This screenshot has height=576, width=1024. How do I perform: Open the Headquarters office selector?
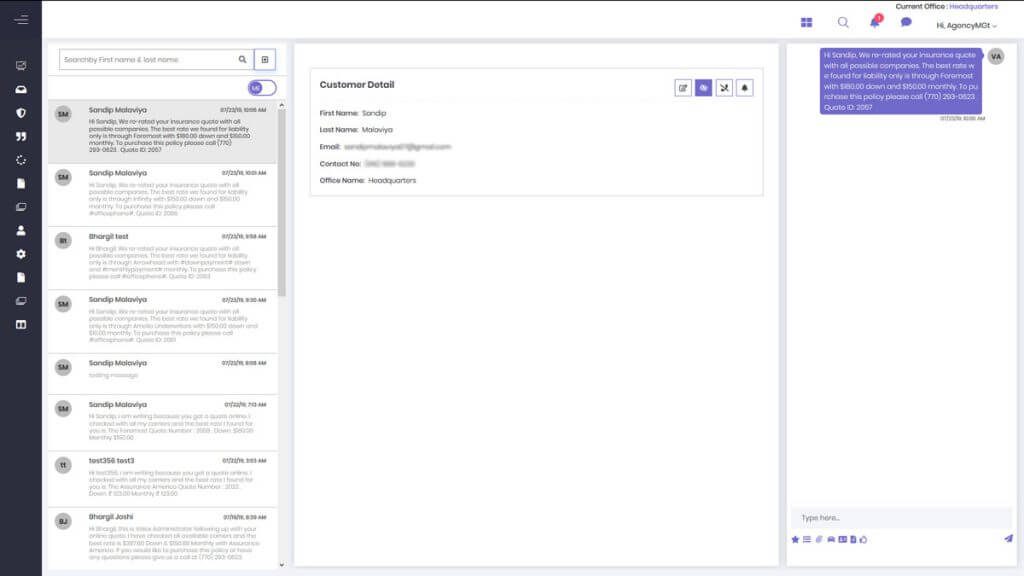tap(974, 6)
